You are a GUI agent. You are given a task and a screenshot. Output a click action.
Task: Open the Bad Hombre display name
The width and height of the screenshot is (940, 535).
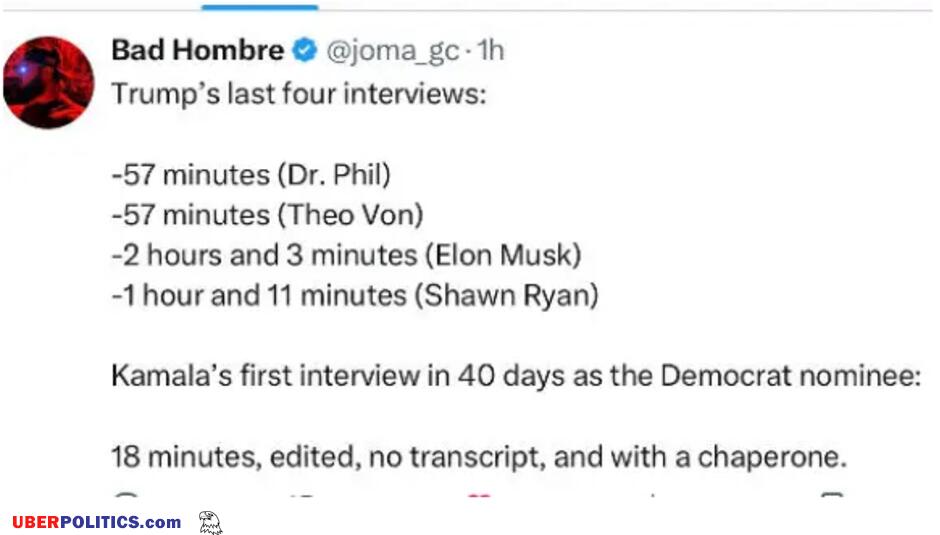[198, 50]
